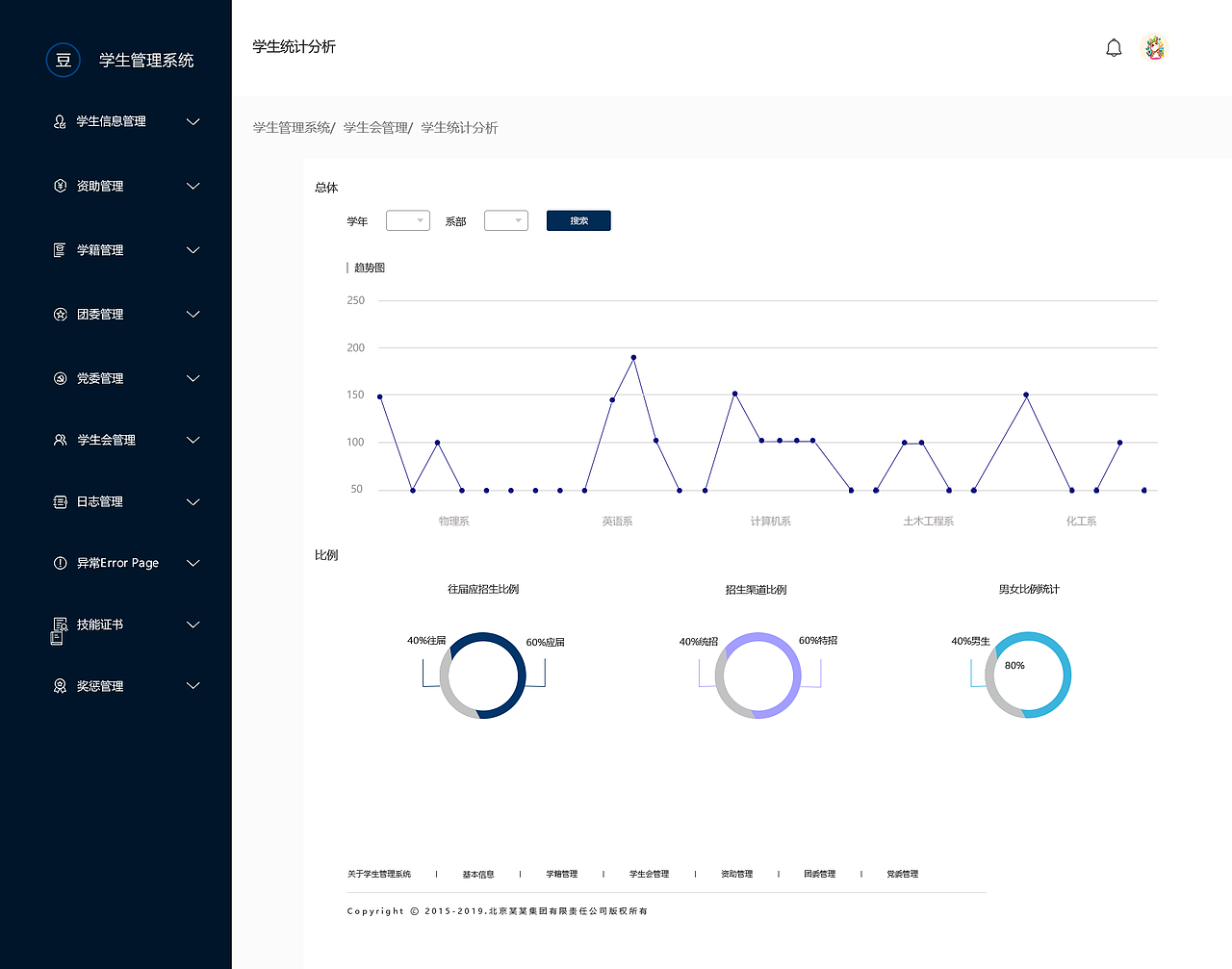Screen dimensions: 1232x969
Task: Go to 学生管理系统 breadcrumb
Action: pos(292,127)
